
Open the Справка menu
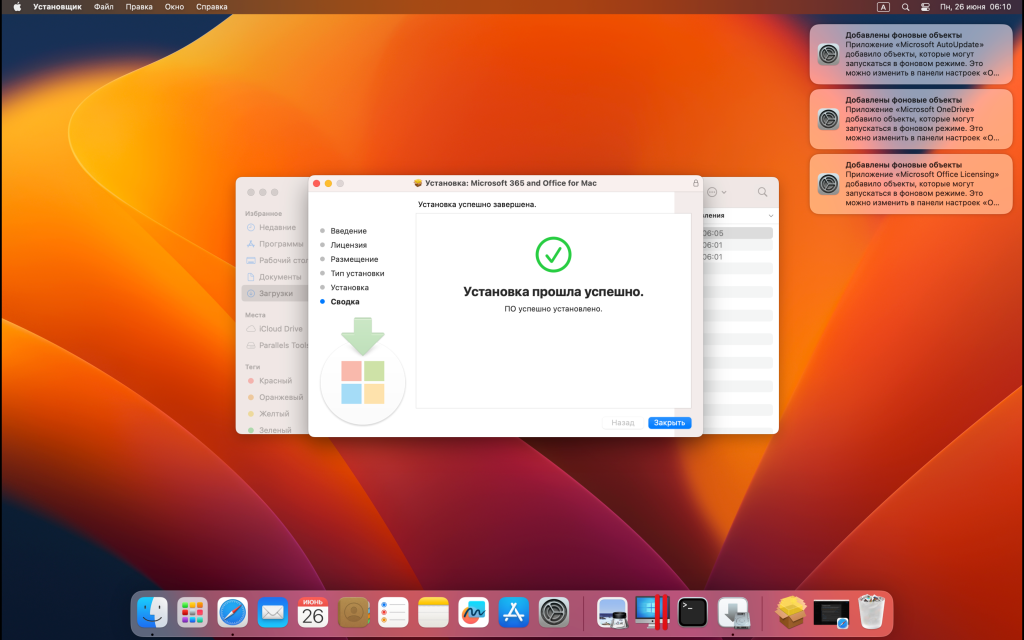(212, 7)
